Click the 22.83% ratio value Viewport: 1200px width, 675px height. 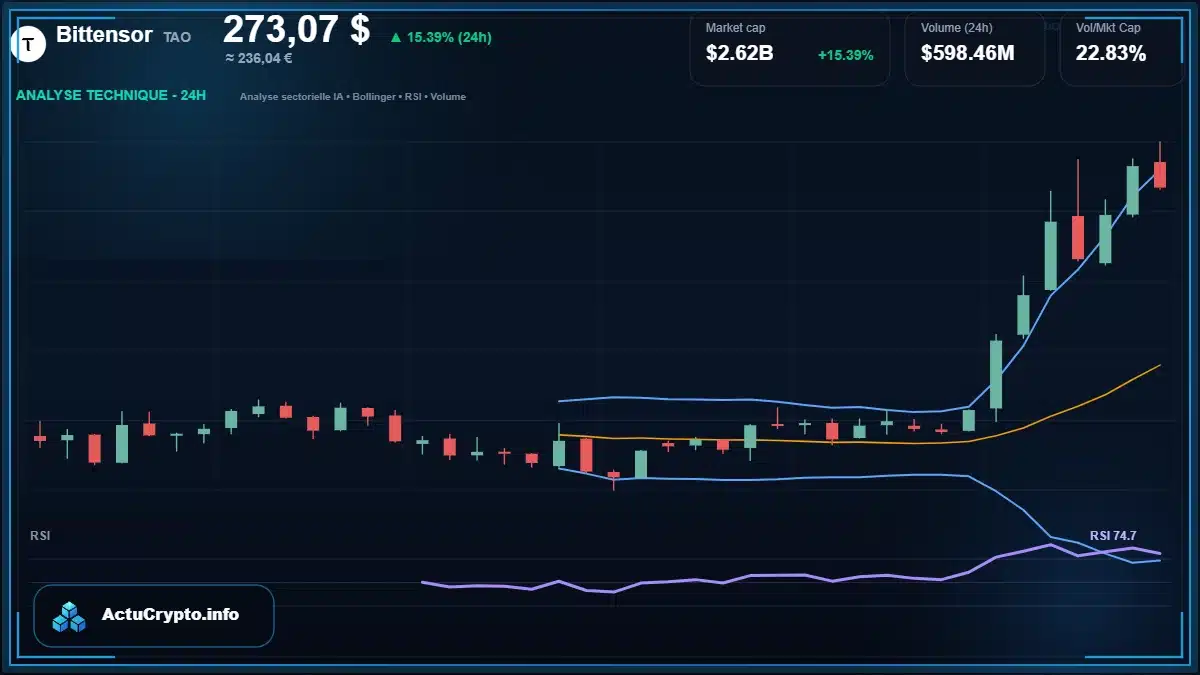pyautogui.click(x=1110, y=54)
